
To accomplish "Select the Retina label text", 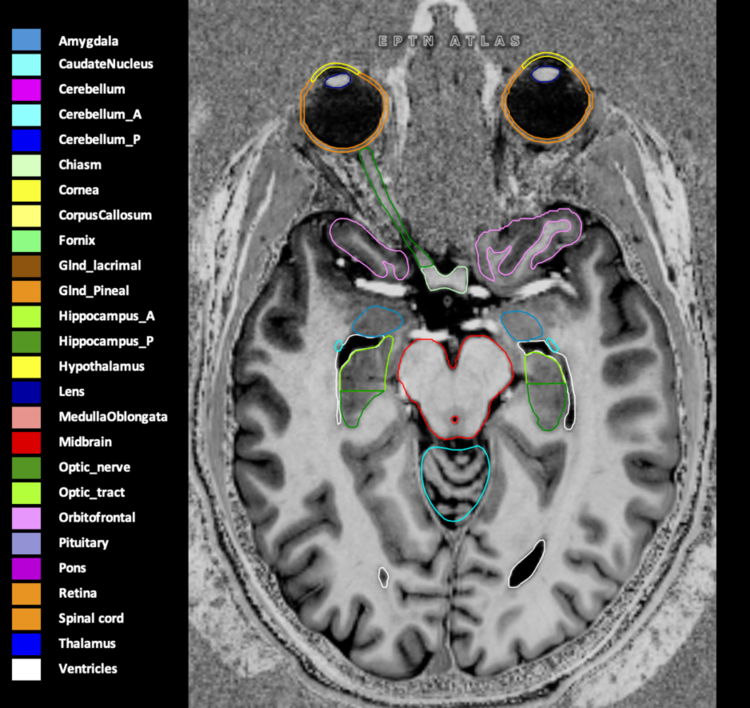I will 77,593.
